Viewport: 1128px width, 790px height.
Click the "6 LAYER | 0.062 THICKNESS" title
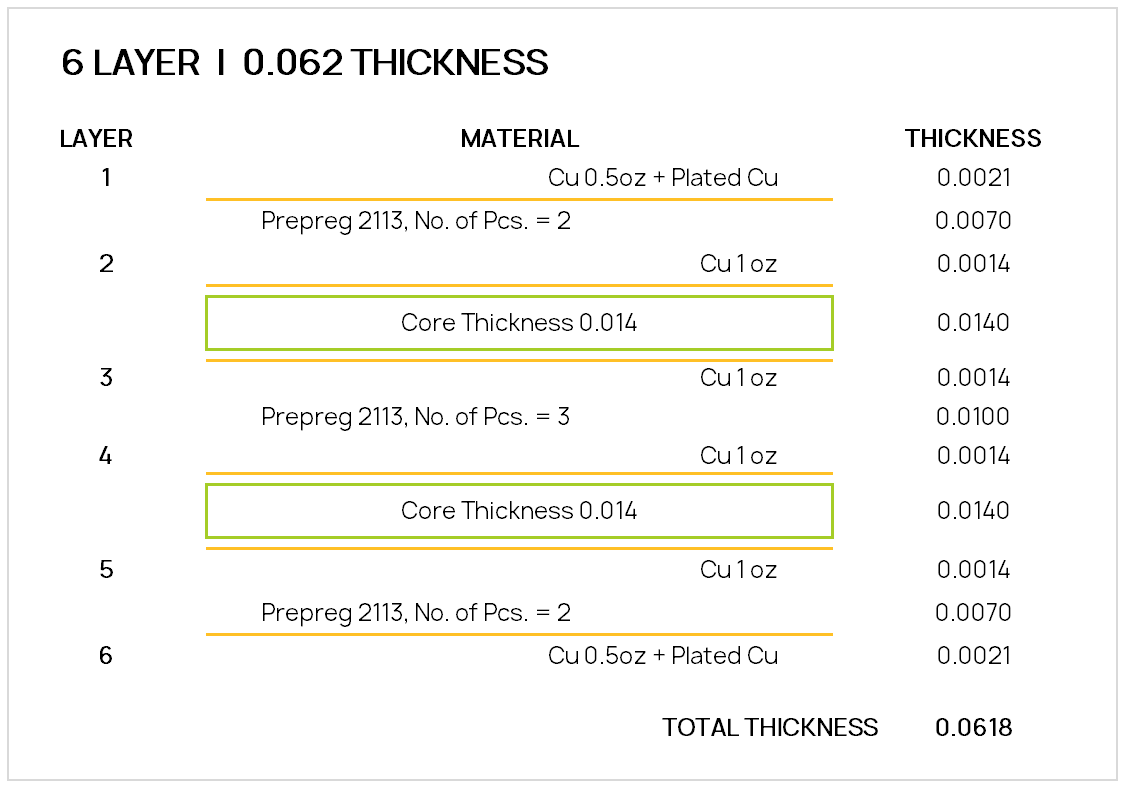(305, 63)
